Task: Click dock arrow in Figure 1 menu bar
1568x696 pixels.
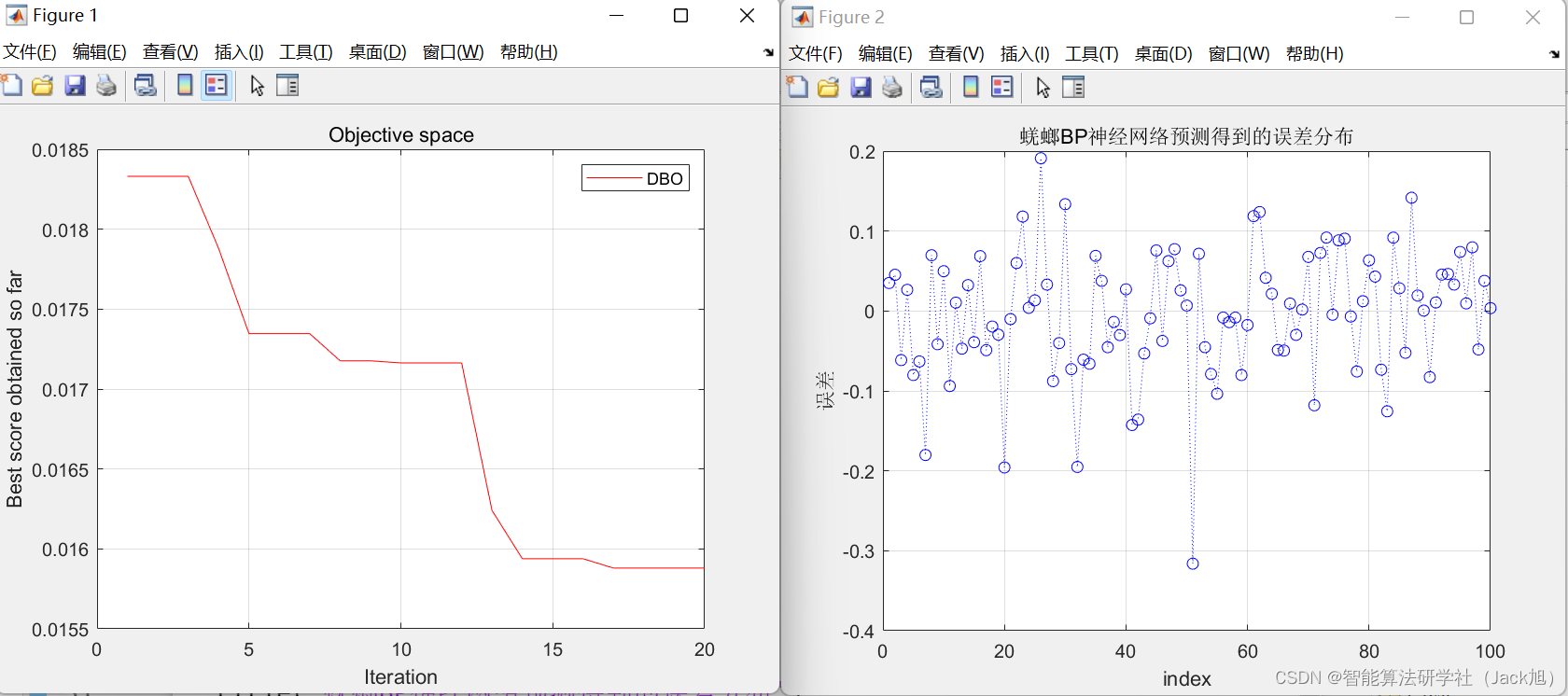Action: pos(768,52)
